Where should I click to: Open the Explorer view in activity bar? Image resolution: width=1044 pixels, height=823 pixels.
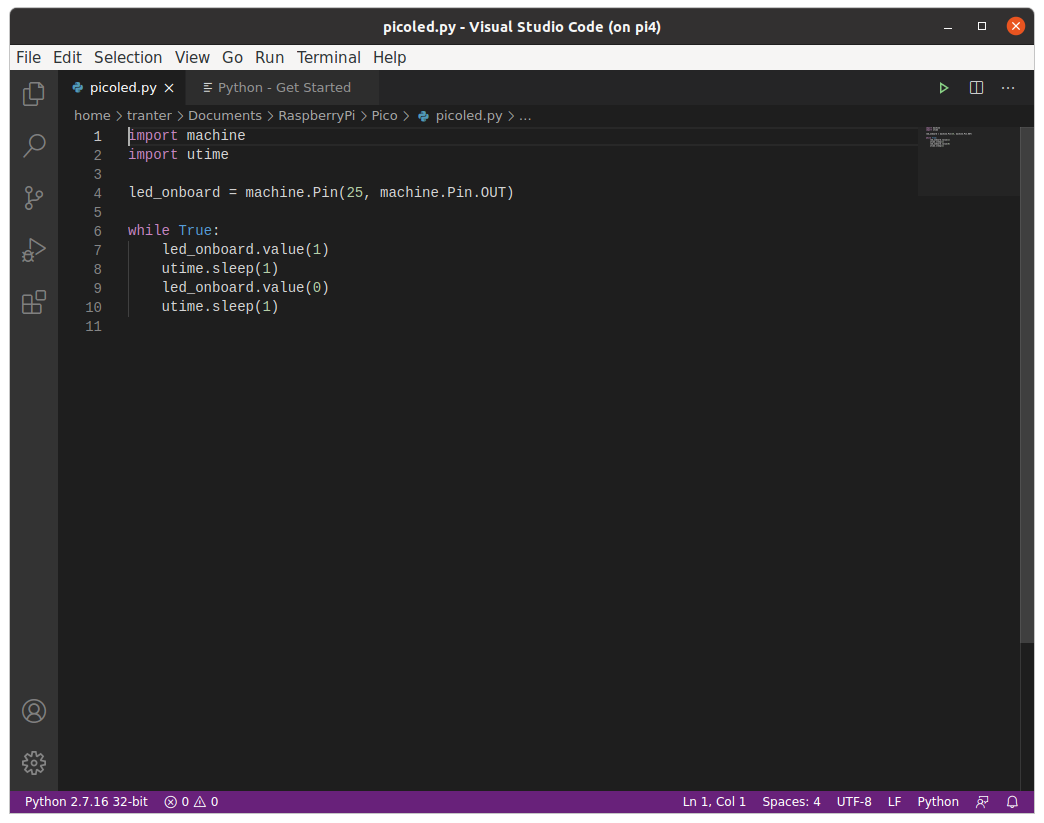[x=34, y=94]
